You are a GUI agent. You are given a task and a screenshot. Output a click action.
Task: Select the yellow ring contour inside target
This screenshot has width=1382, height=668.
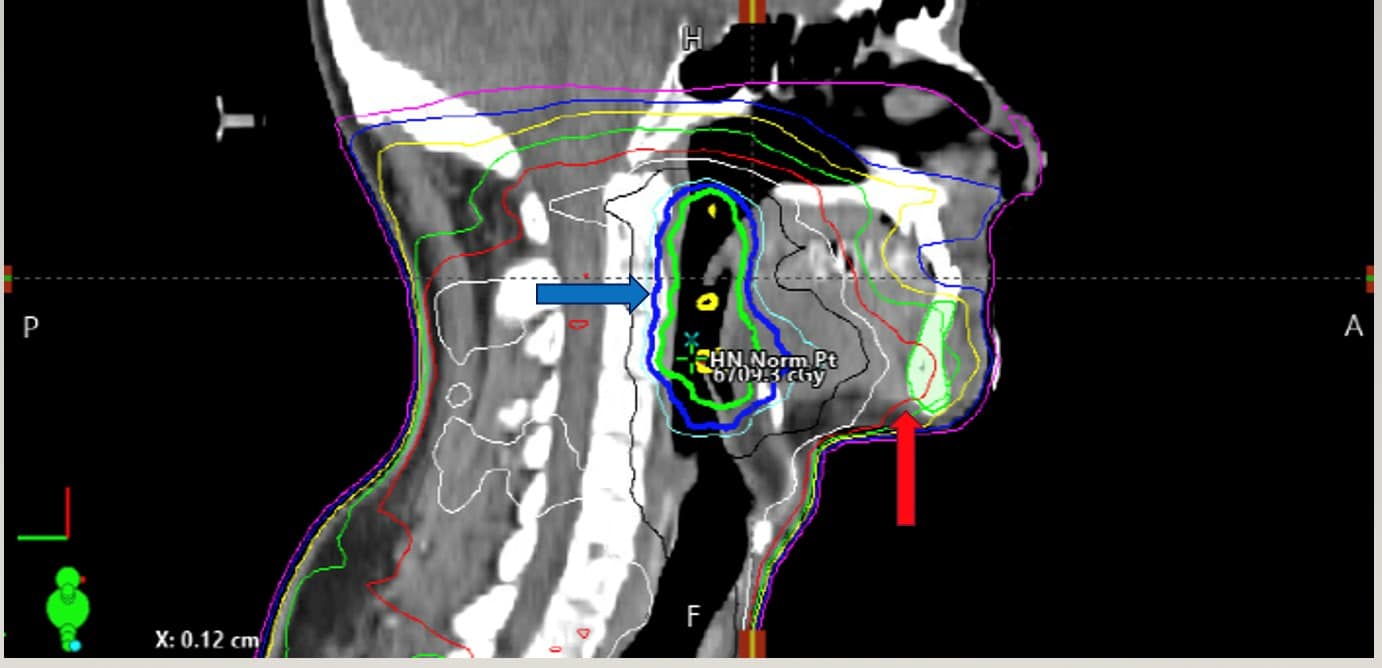(708, 301)
